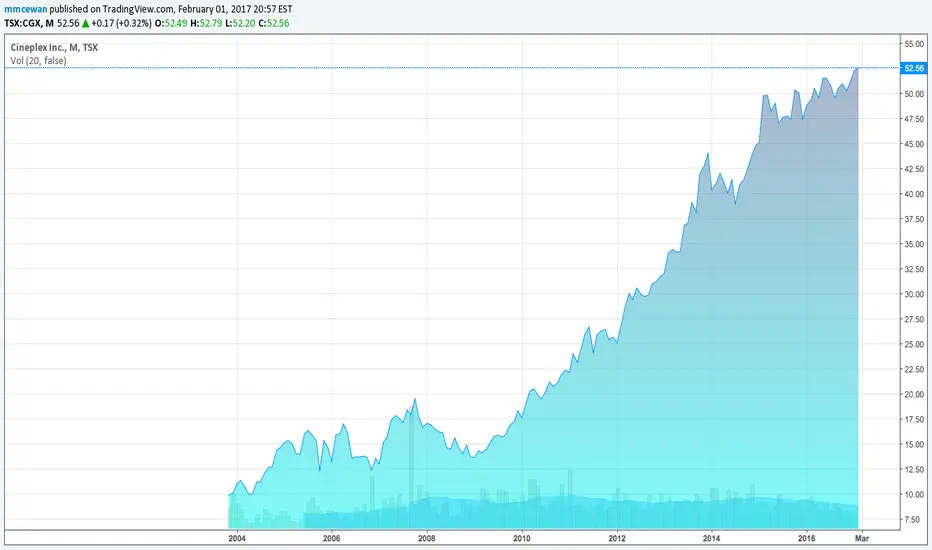Click the latest price point at chart's right end
Screen dimensions: 932x550
tap(858, 68)
